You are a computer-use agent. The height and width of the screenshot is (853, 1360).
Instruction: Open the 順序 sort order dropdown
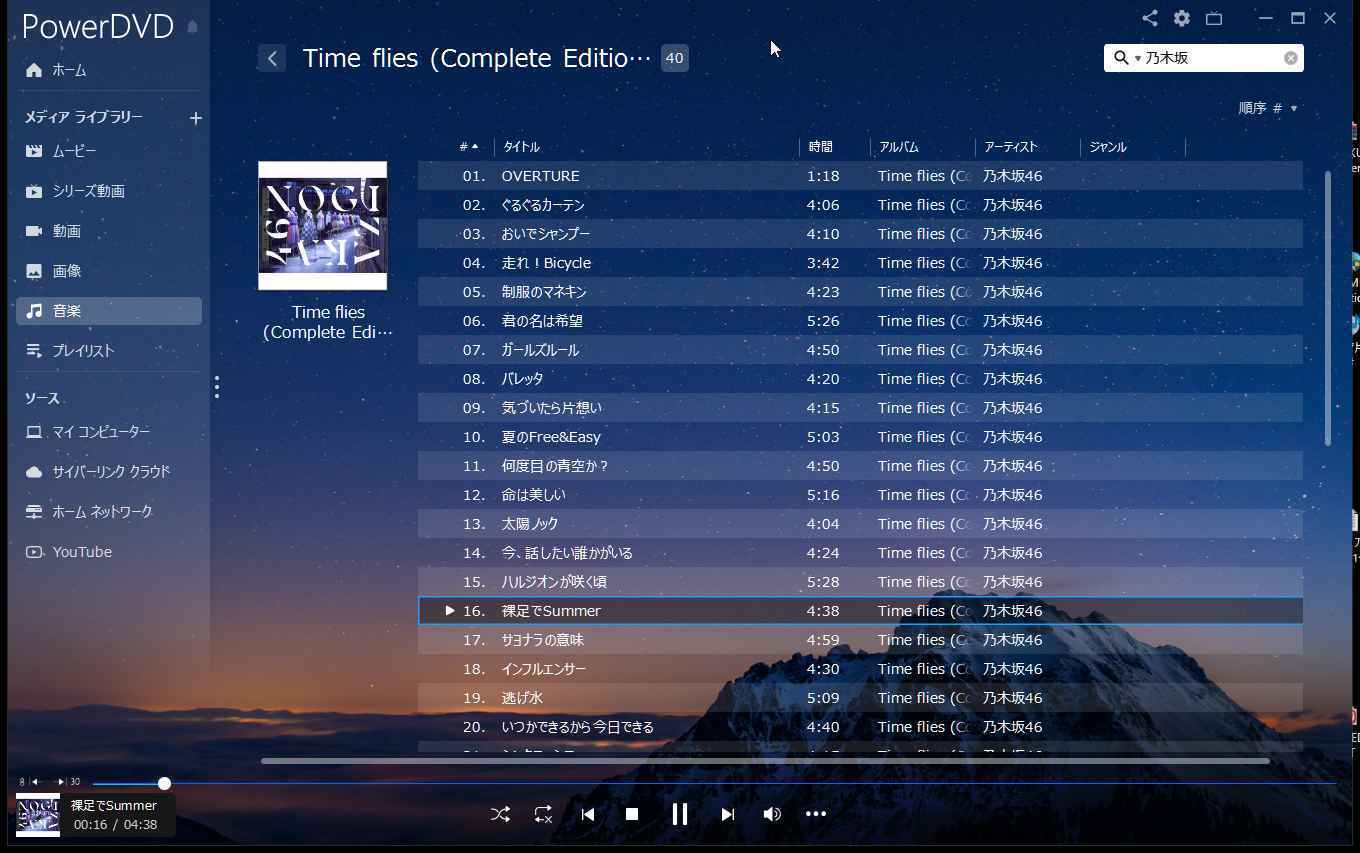point(1267,108)
